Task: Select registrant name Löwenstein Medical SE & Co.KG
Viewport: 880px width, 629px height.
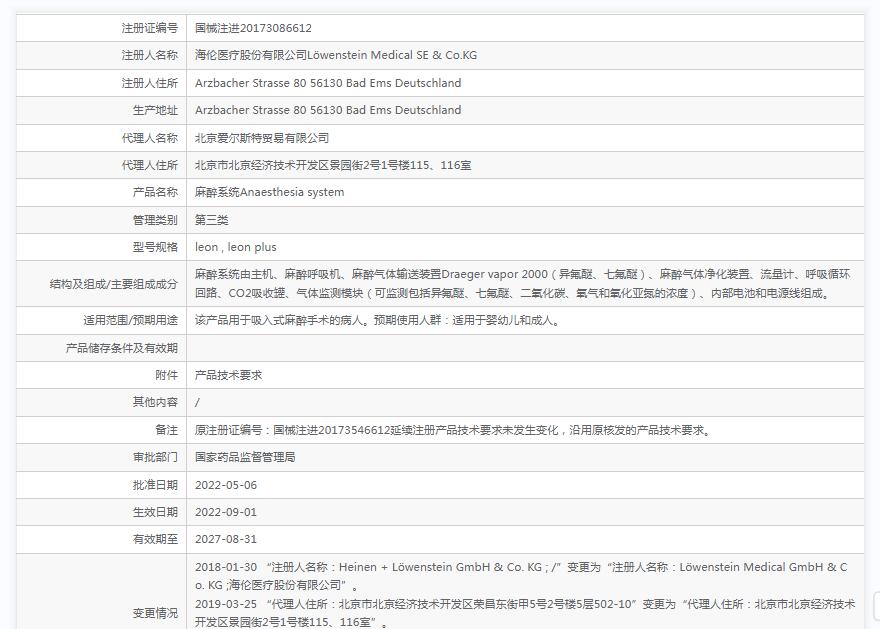Action: point(392,55)
